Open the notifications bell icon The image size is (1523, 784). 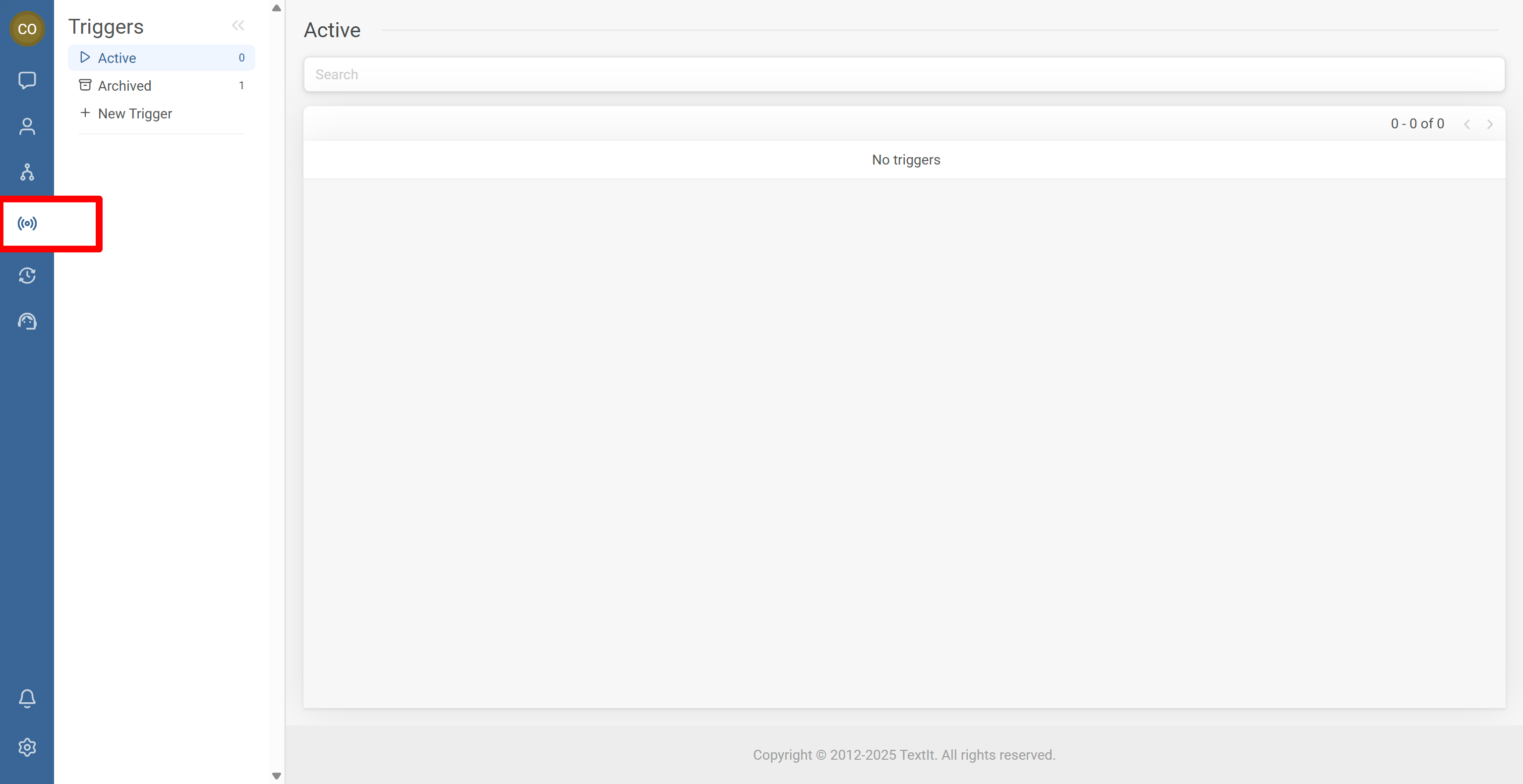pos(27,698)
